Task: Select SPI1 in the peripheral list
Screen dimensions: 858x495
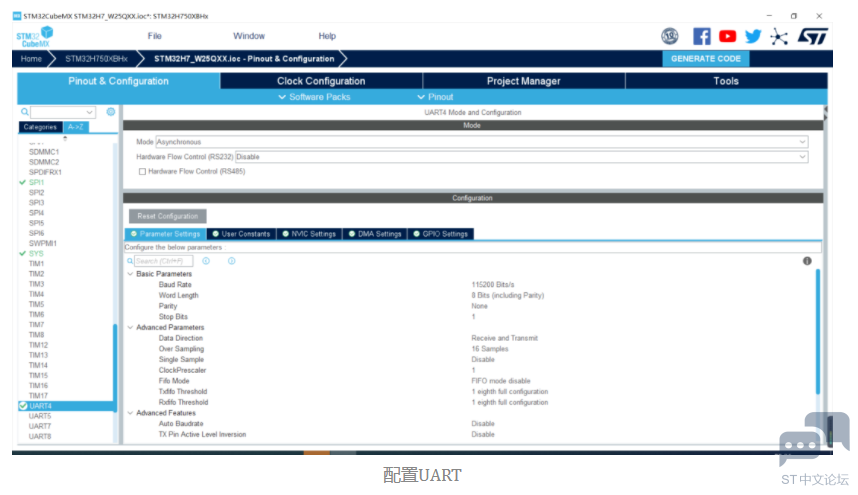Action: click(37, 182)
